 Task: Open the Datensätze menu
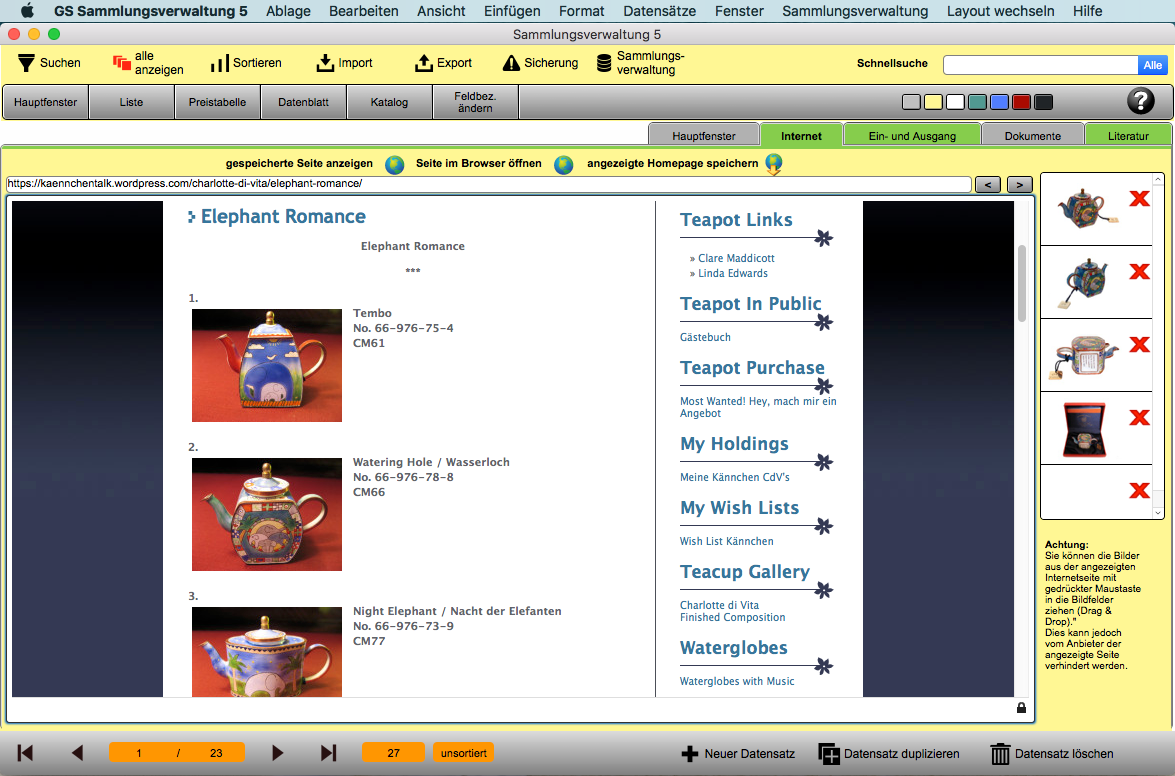659,11
